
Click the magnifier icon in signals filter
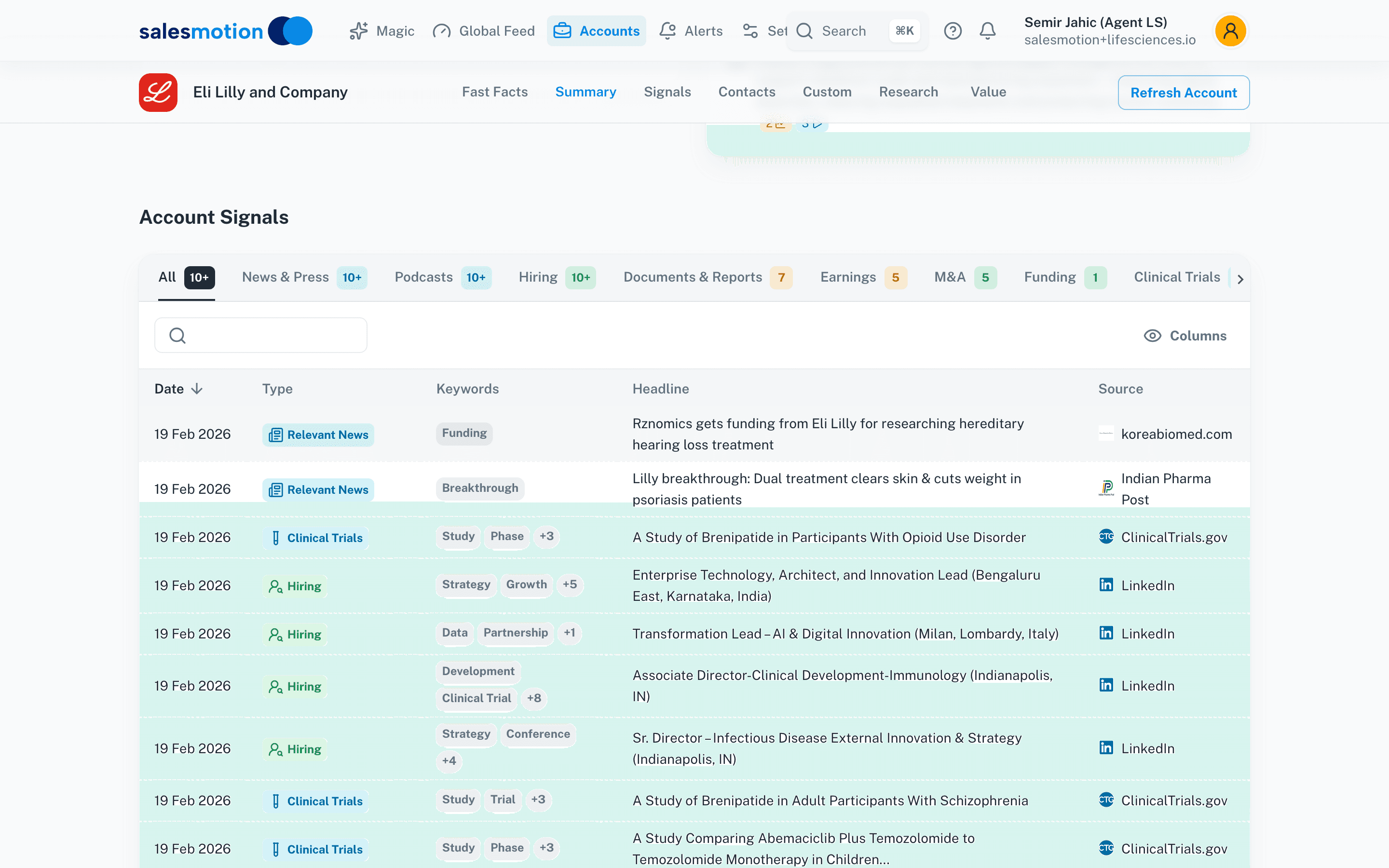tap(177, 335)
